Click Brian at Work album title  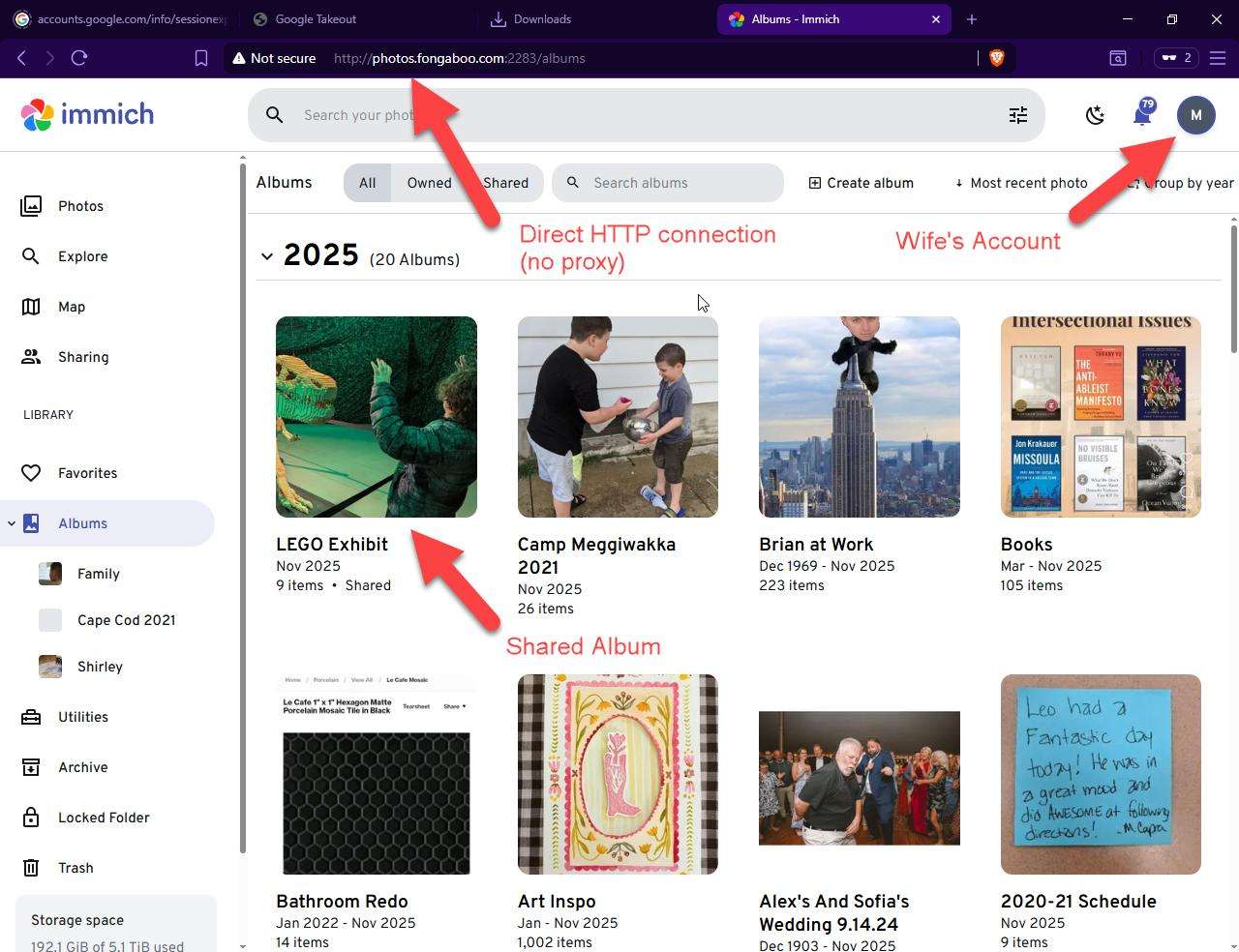pos(816,545)
